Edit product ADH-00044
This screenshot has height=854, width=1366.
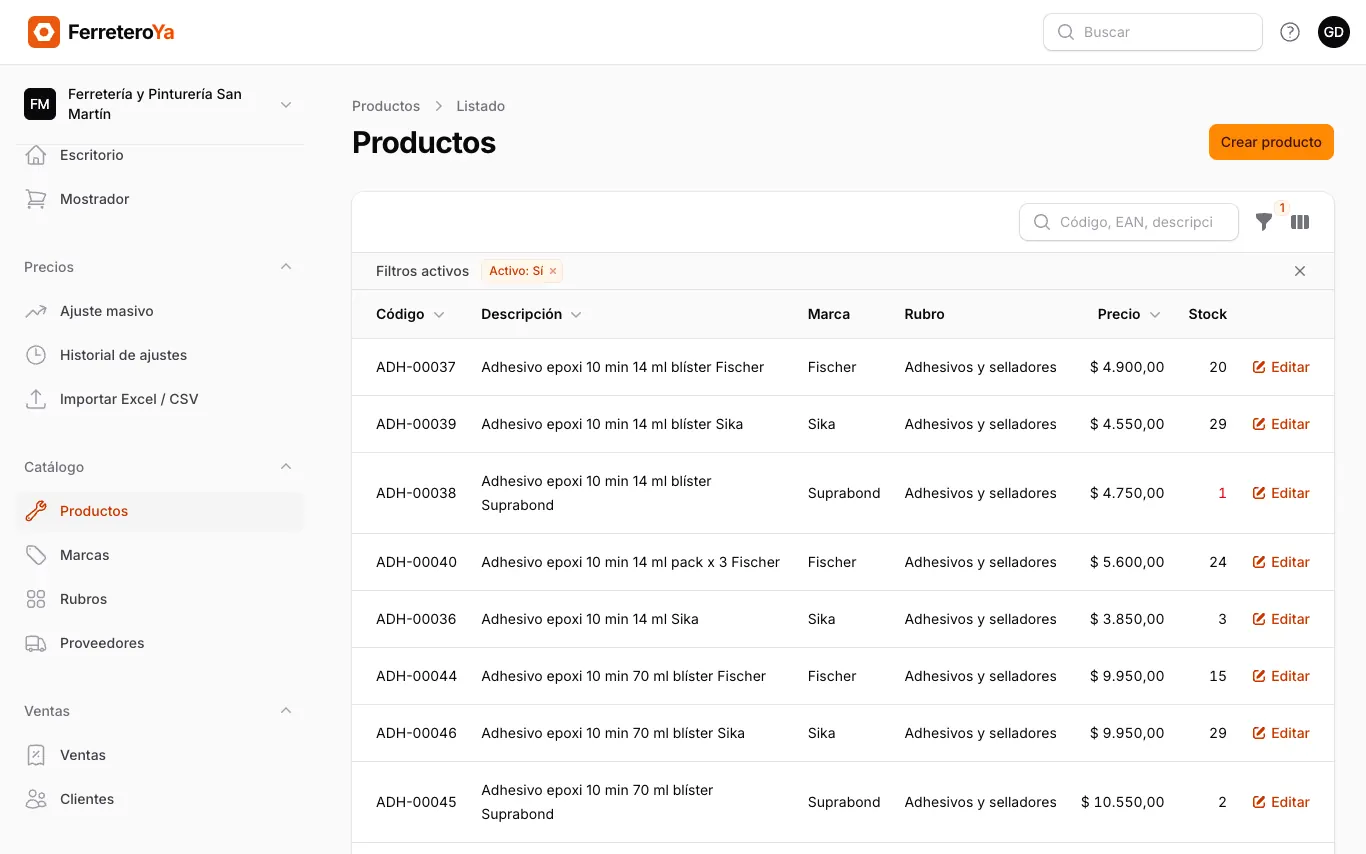pos(1281,676)
